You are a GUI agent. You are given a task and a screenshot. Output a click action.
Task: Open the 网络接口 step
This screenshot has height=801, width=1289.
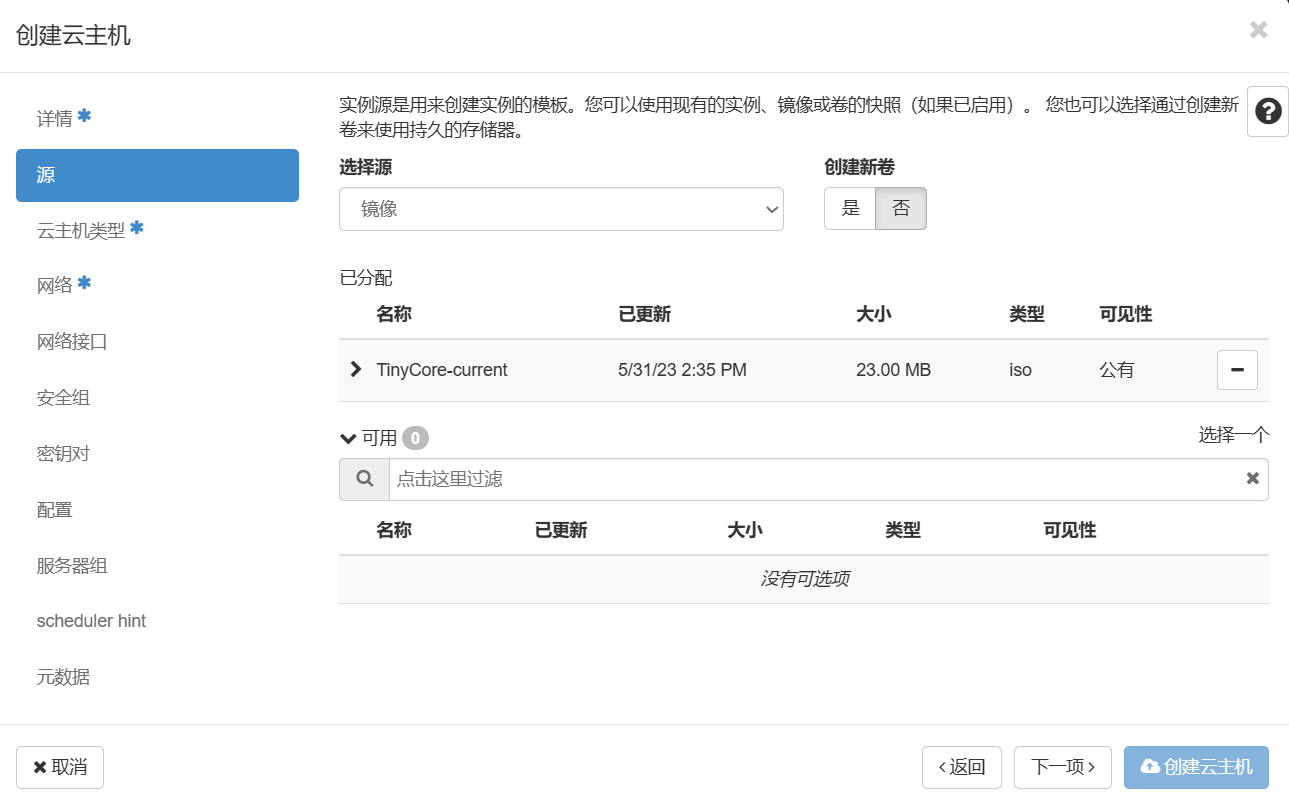pyautogui.click(x=72, y=342)
